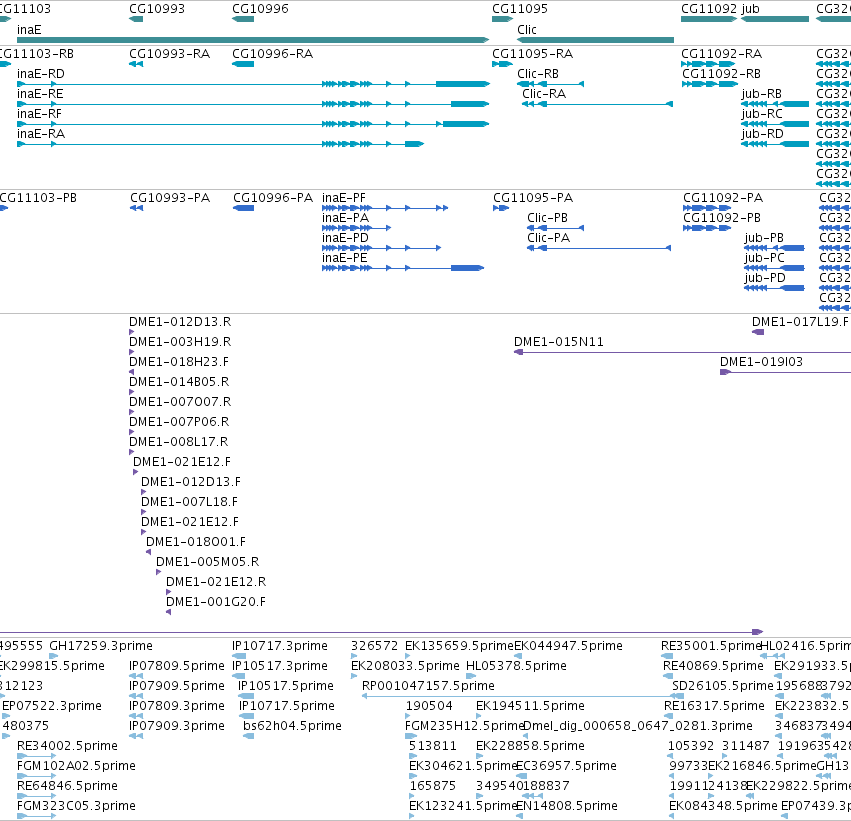Image resolution: width=851 pixels, height=821 pixels.
Task: Select EST label bs62h04.5prime
Action: (x=293, y=725)
